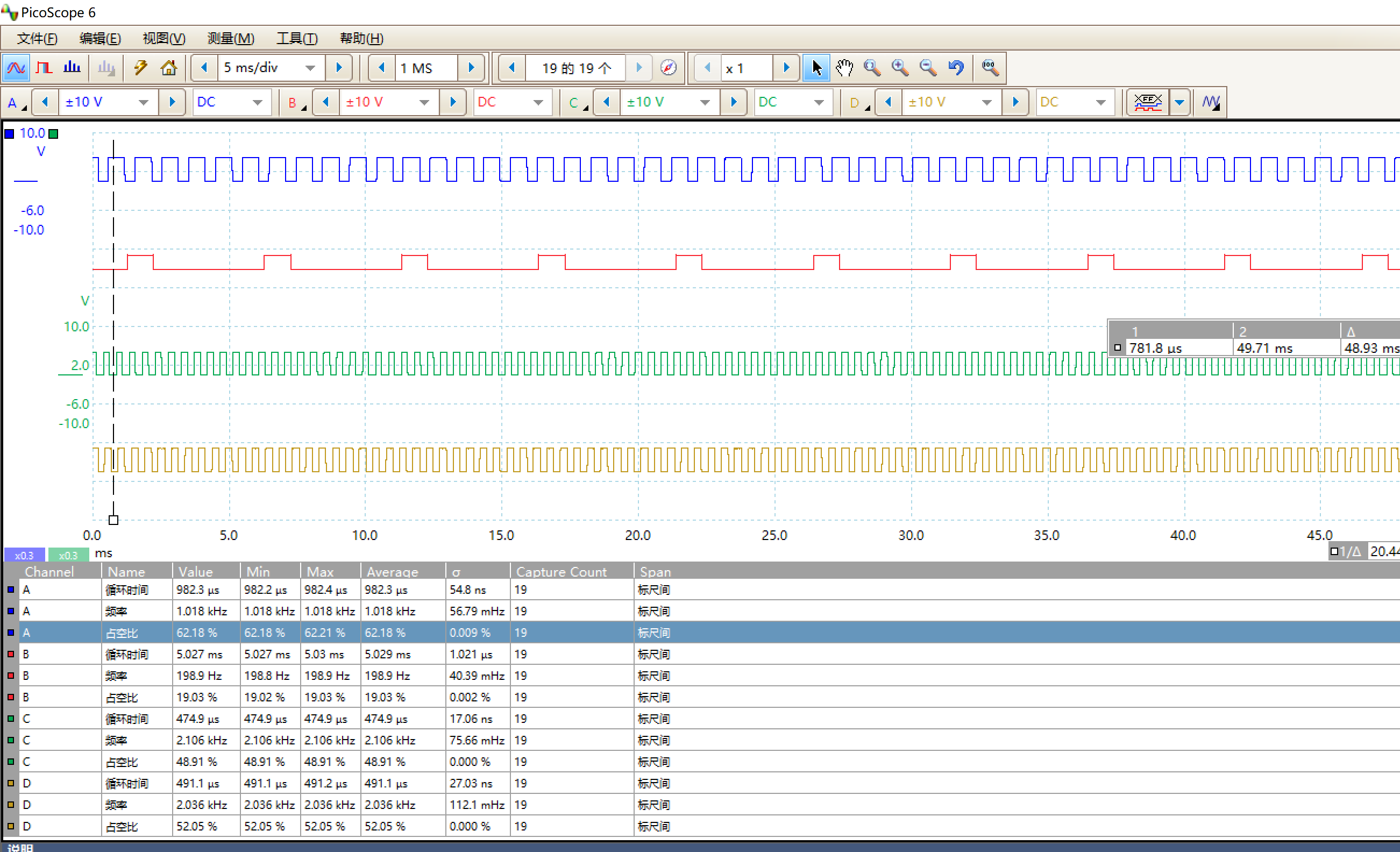Open the 工具(T) menu
This screenshot has height=852, width=1400.
coord(296,38)
